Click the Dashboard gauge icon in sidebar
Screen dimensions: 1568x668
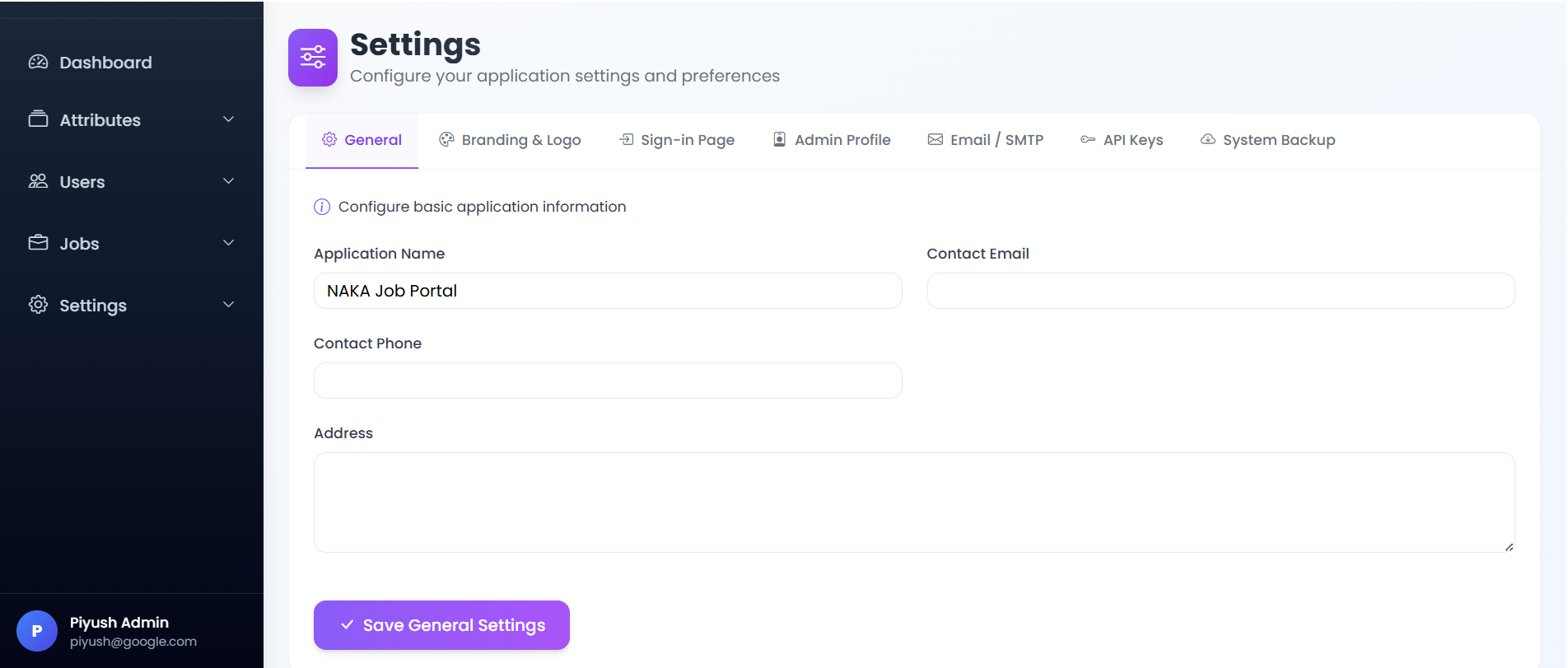point(38,63)
